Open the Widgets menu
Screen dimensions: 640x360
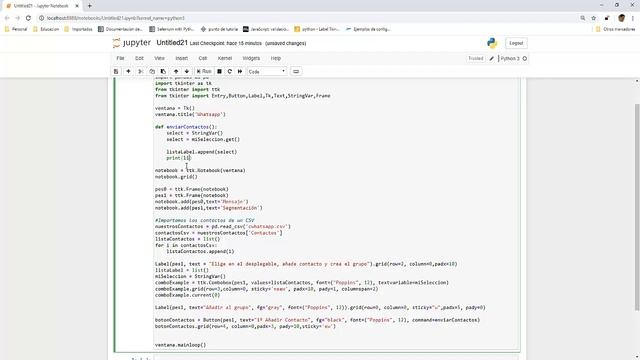pyautogui.click(x=251, y=58)
